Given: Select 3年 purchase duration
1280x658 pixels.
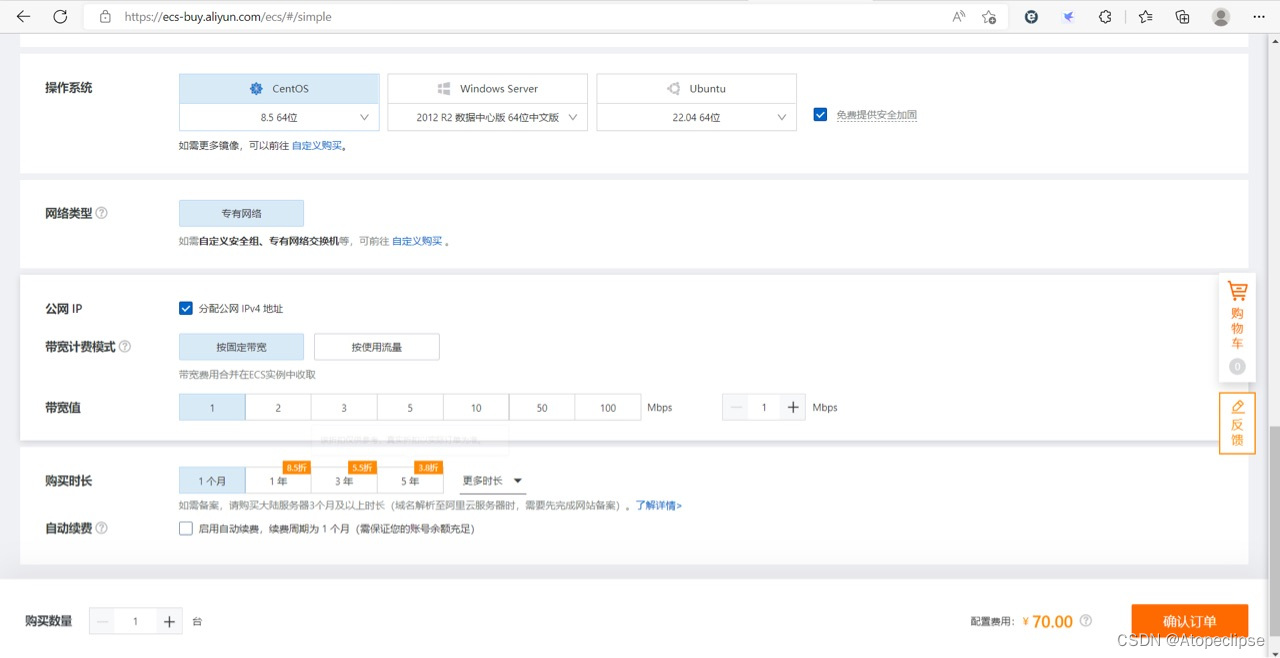Looking at the screenshot, I should 344,481.
